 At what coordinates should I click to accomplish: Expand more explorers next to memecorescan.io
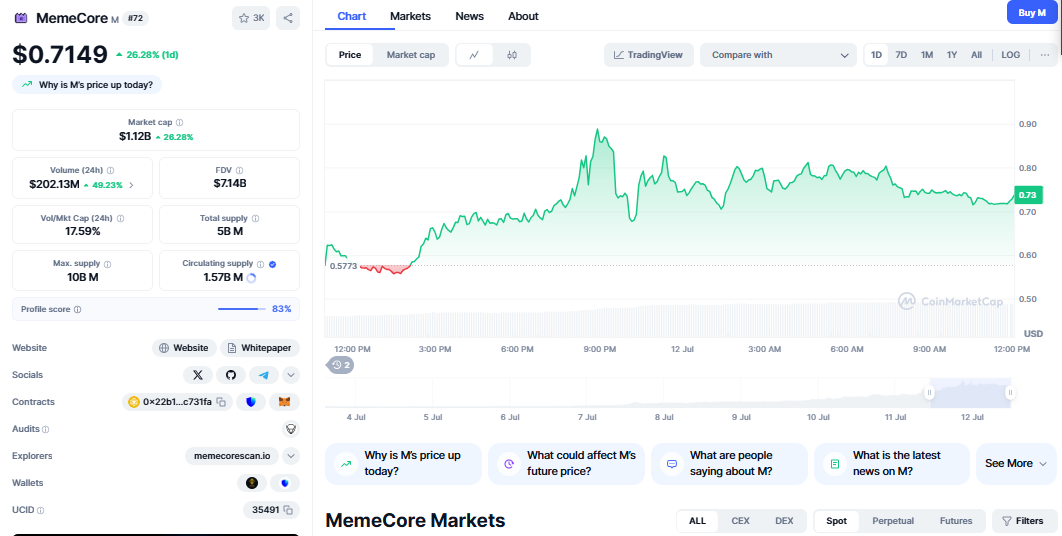[291, 456]
